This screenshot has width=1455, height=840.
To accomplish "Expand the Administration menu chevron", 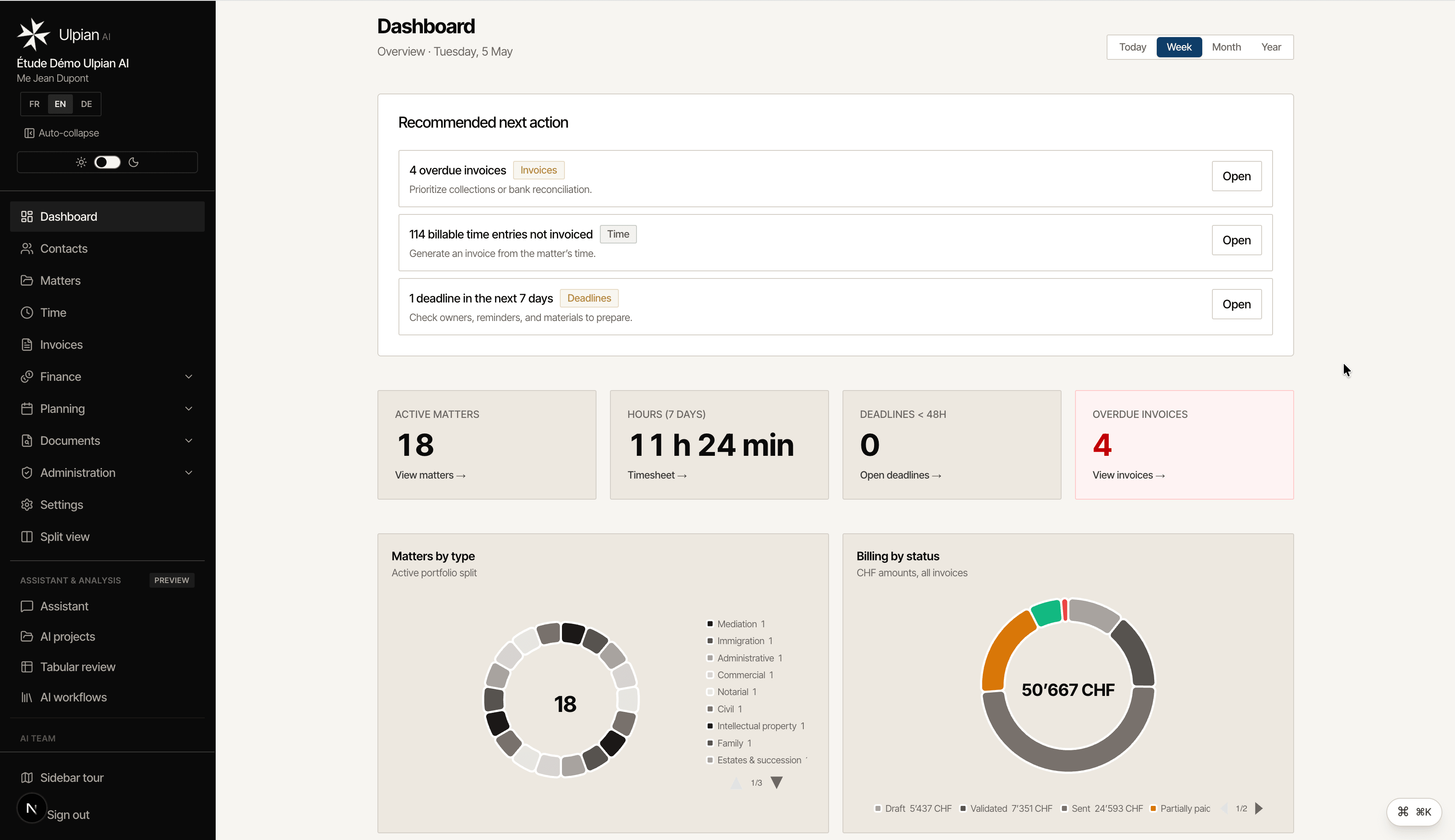I will point(189,473).
